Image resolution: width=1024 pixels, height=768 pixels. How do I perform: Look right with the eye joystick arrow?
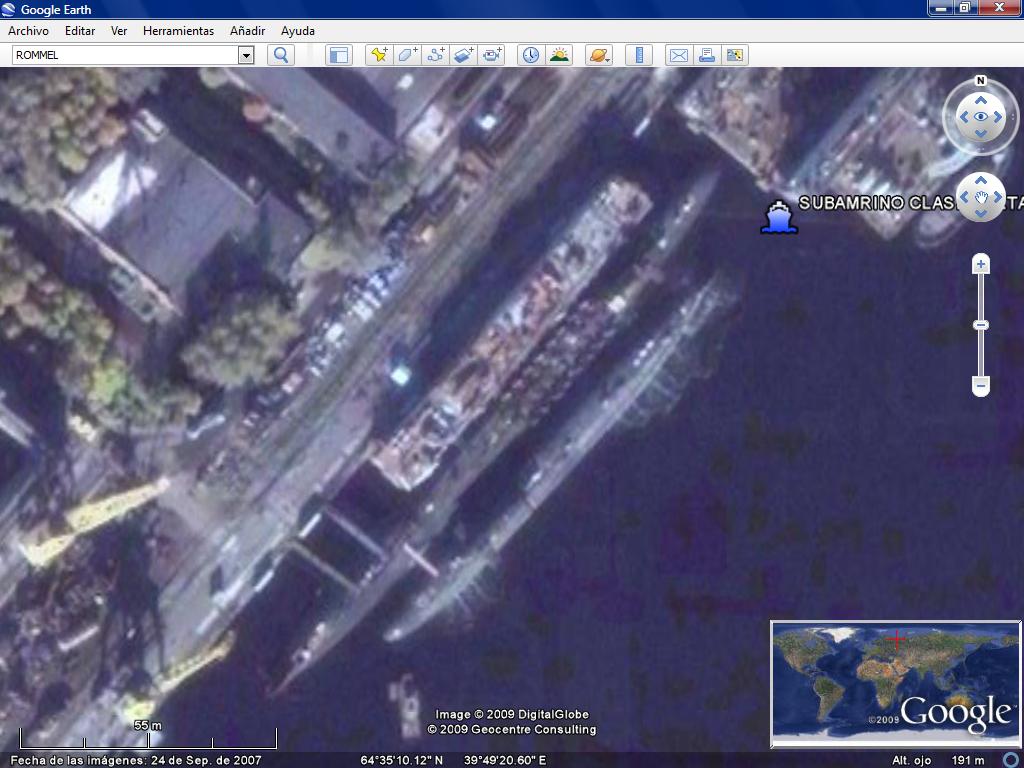pos(998,117)
